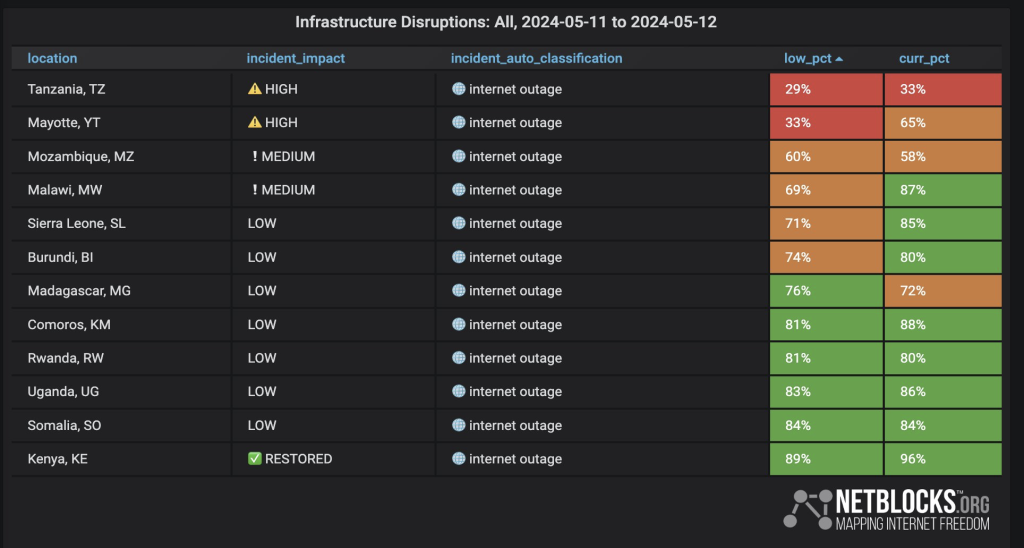Open the NETBLOCKS.ORG link text
This screenshot has width=1024, height=548.
coord(911,500)
